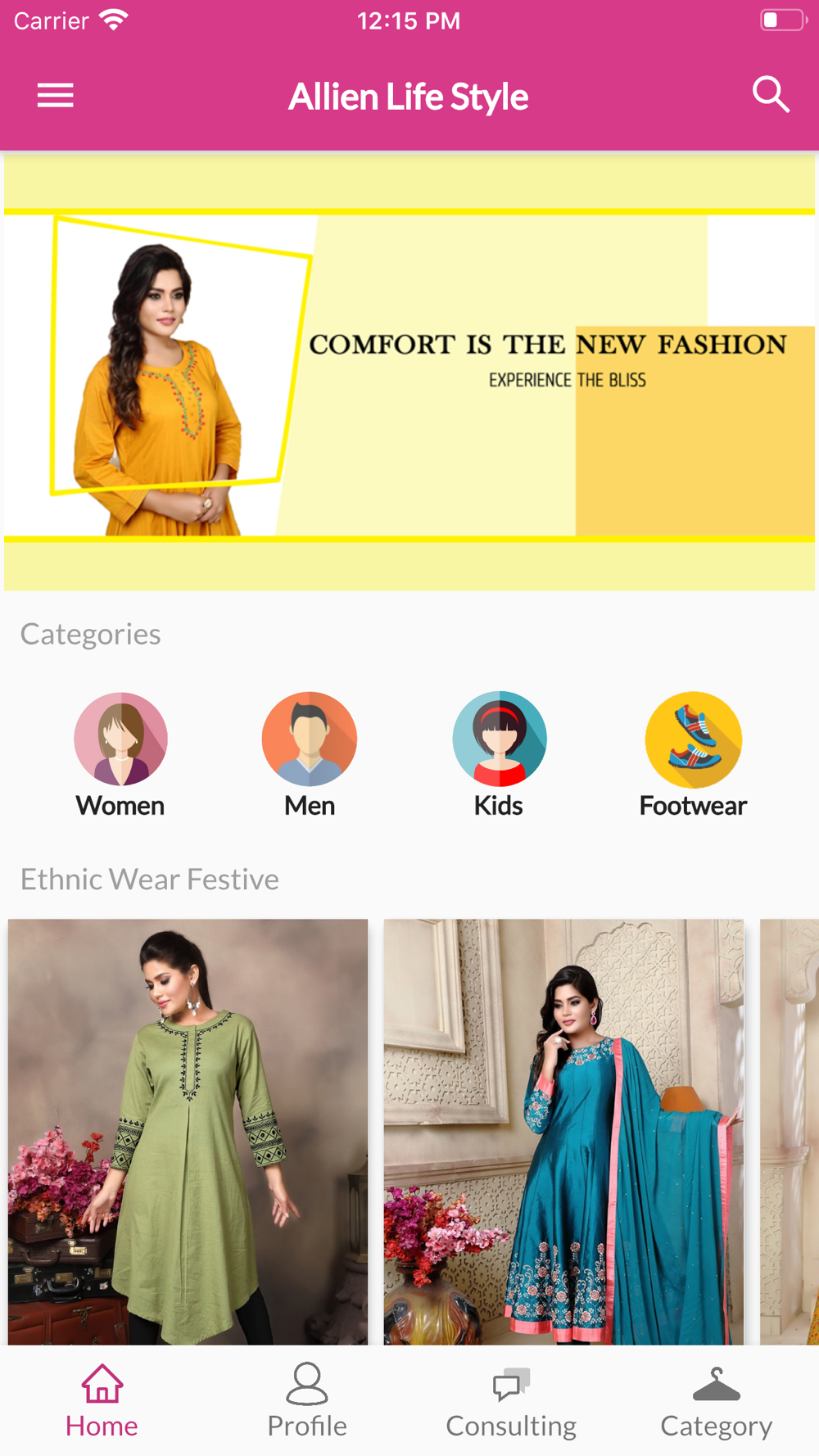The image size is (819, 1456).
Task: Switch to the Profile tab
Action: (x=307, y=1400)
